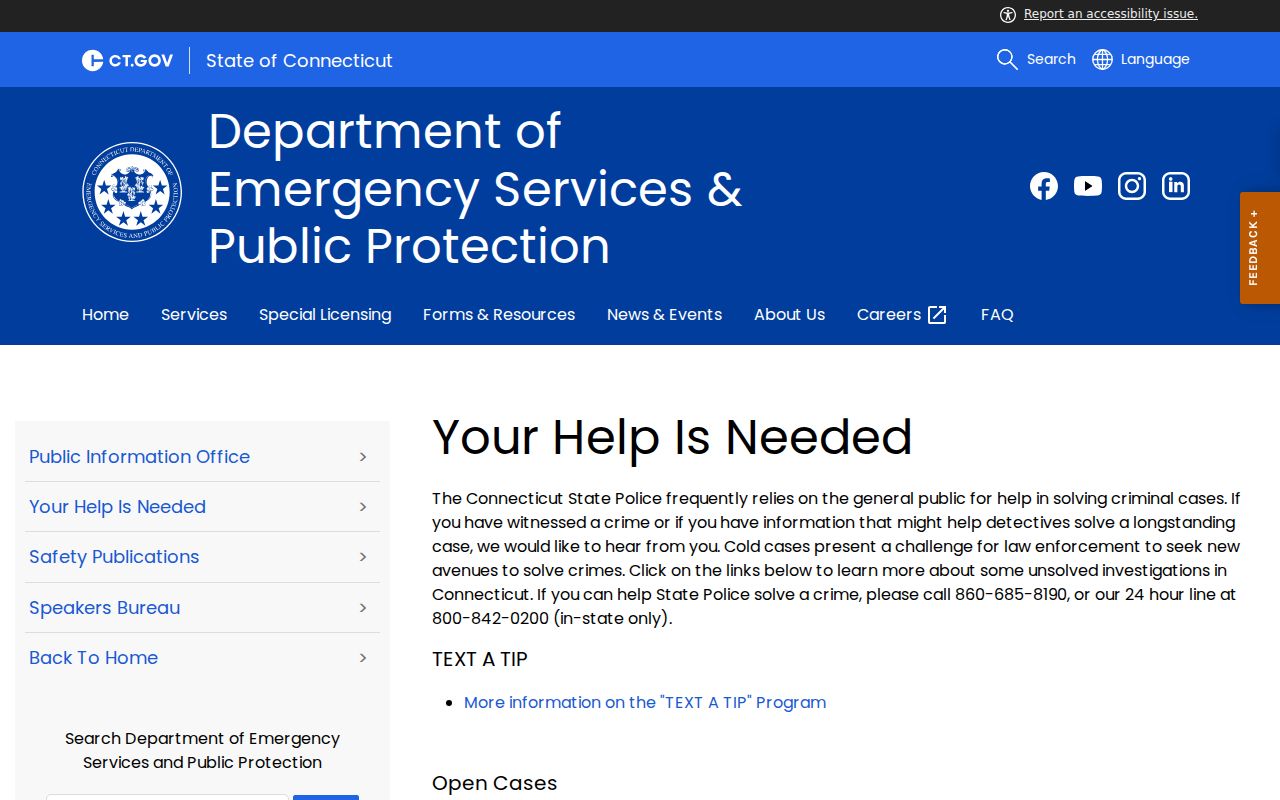Open the LinkedIn page icon

(1176, 186)
